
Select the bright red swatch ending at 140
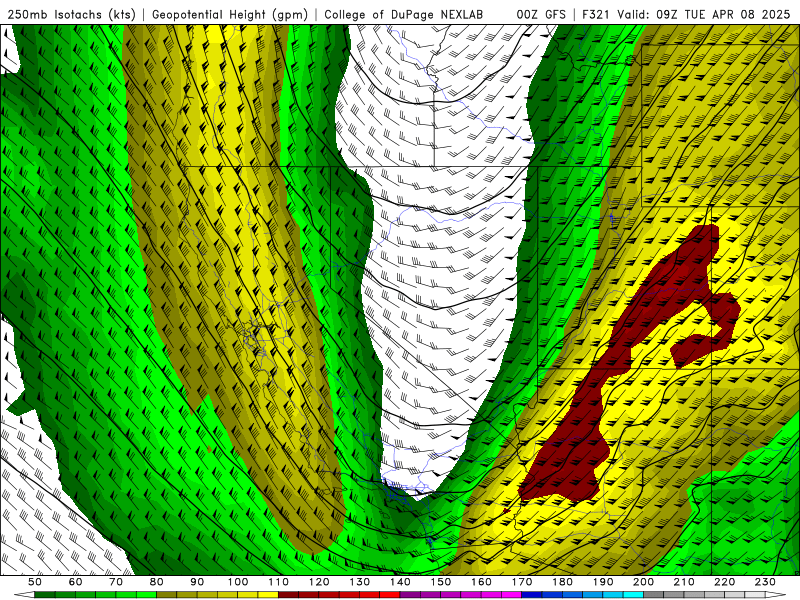(x=390, y=595)
